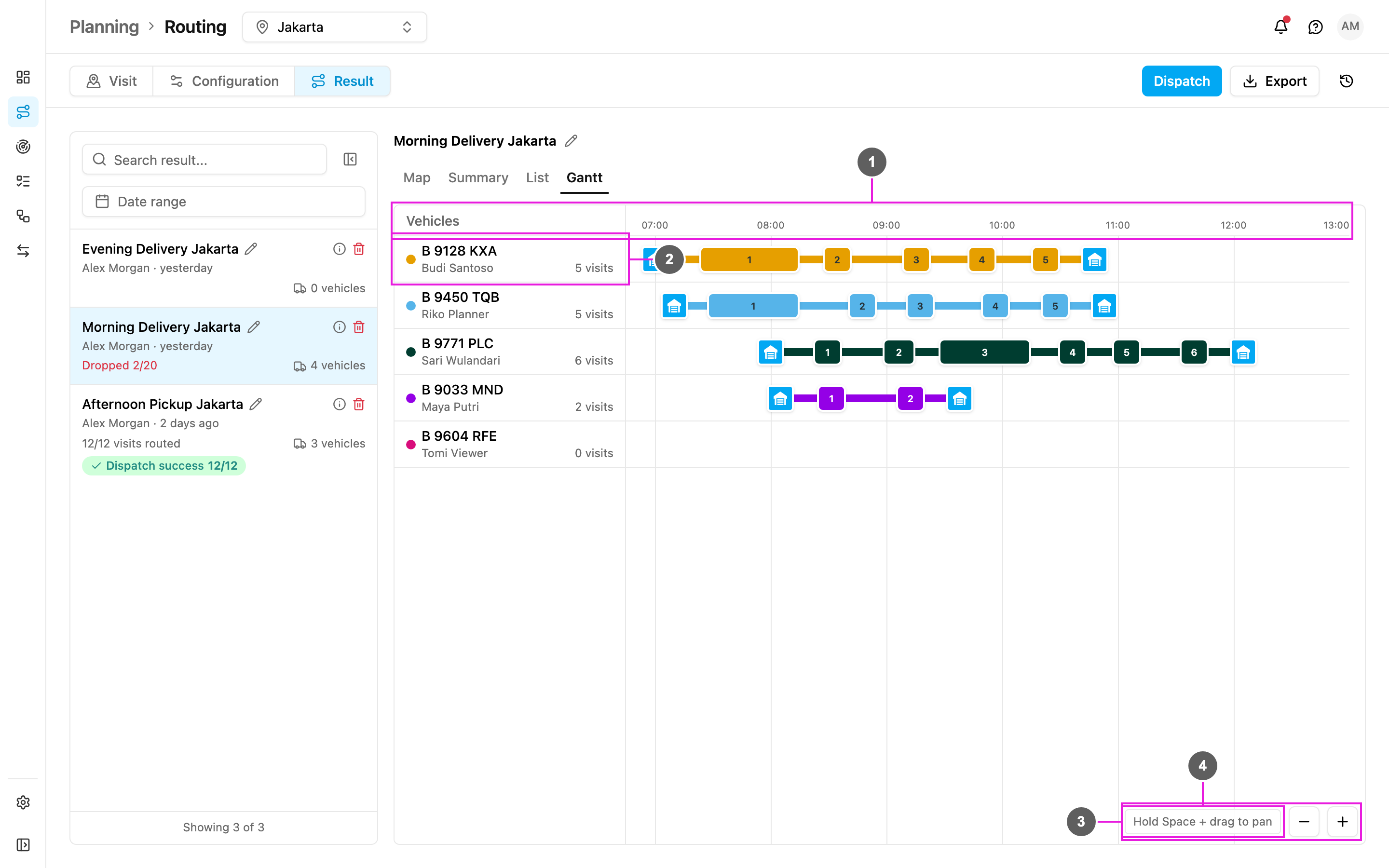1389x868 pixels.
Task: Click orange color dot of B 9128 KXA
Action: pyautogui.click(x=410, y=259)
